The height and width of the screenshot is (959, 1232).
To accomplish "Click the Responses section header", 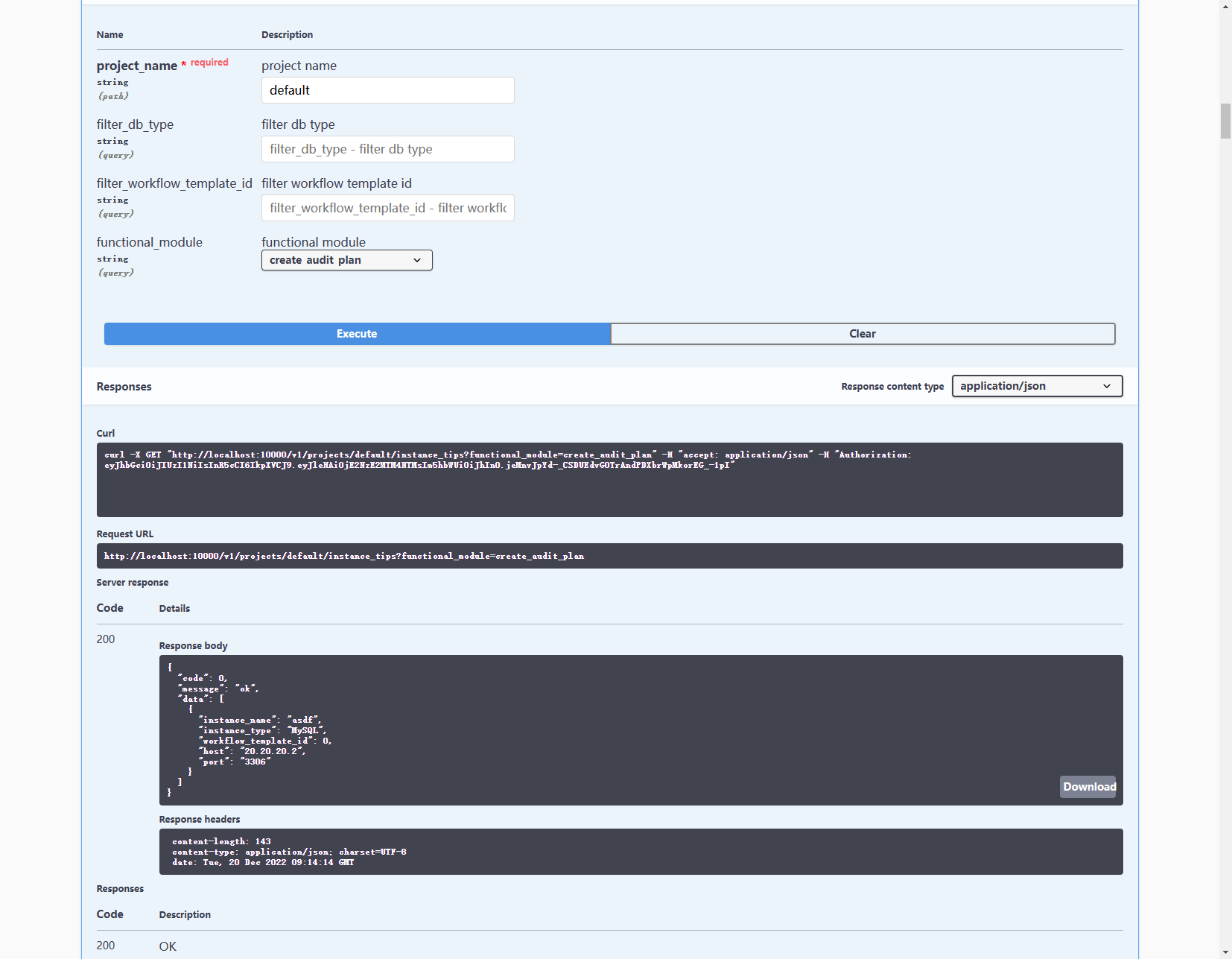I will [124, 386].
